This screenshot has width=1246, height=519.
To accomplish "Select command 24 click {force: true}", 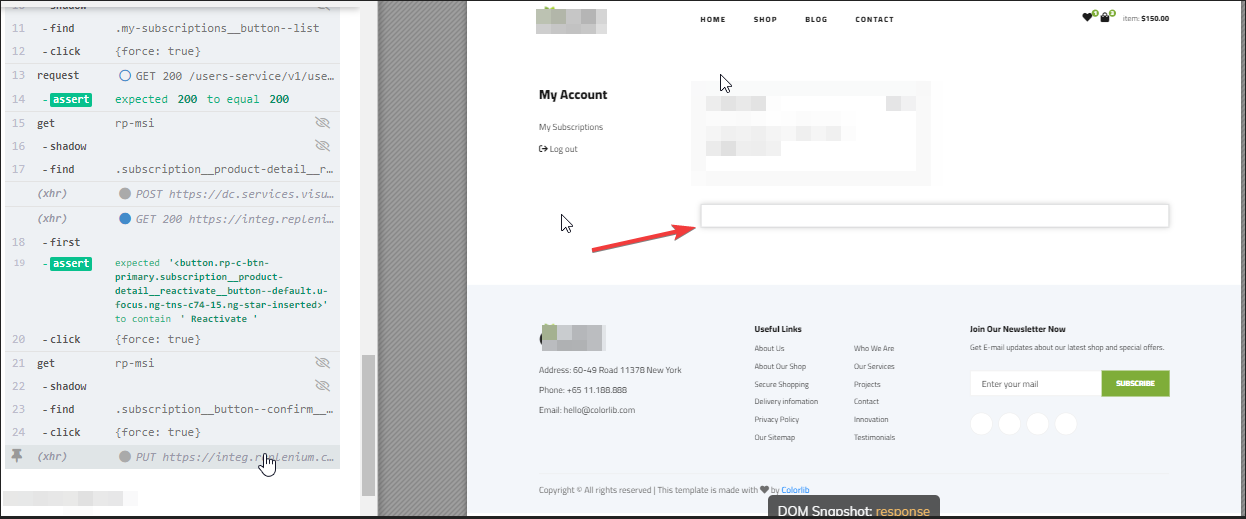I will click(x=172, y=432).
